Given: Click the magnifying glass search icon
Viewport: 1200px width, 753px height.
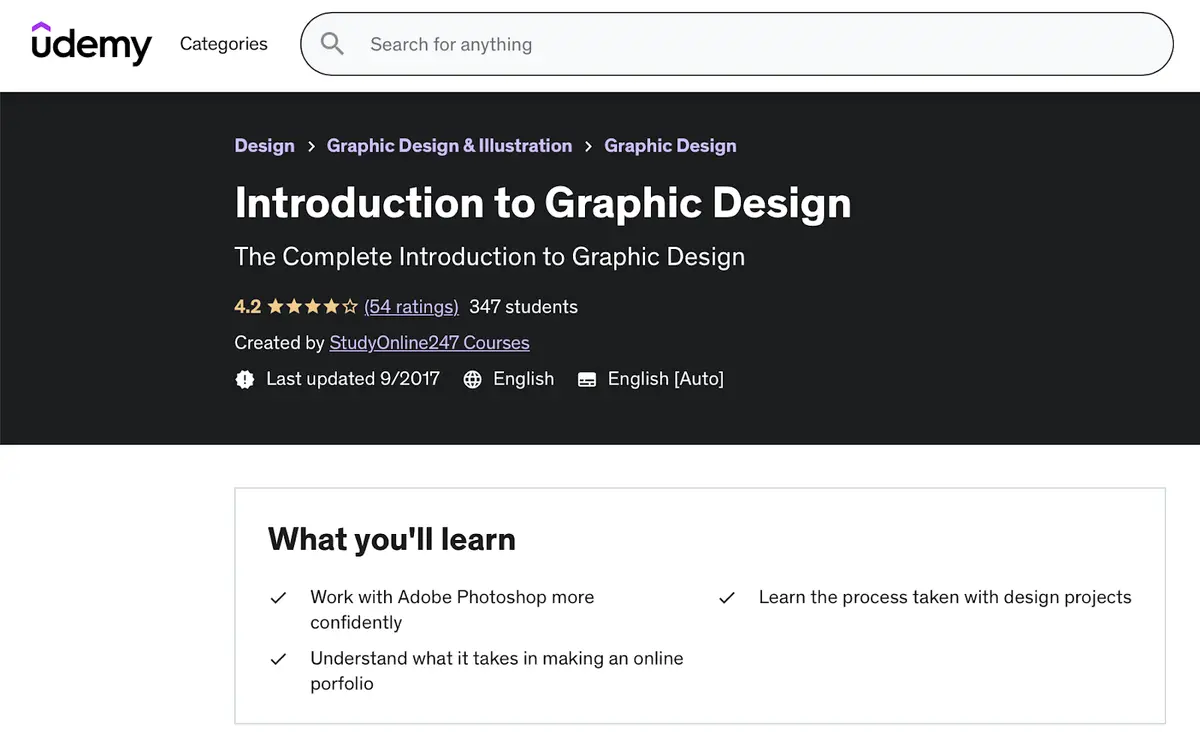Looking at the screenshot, I should [331, 44].
